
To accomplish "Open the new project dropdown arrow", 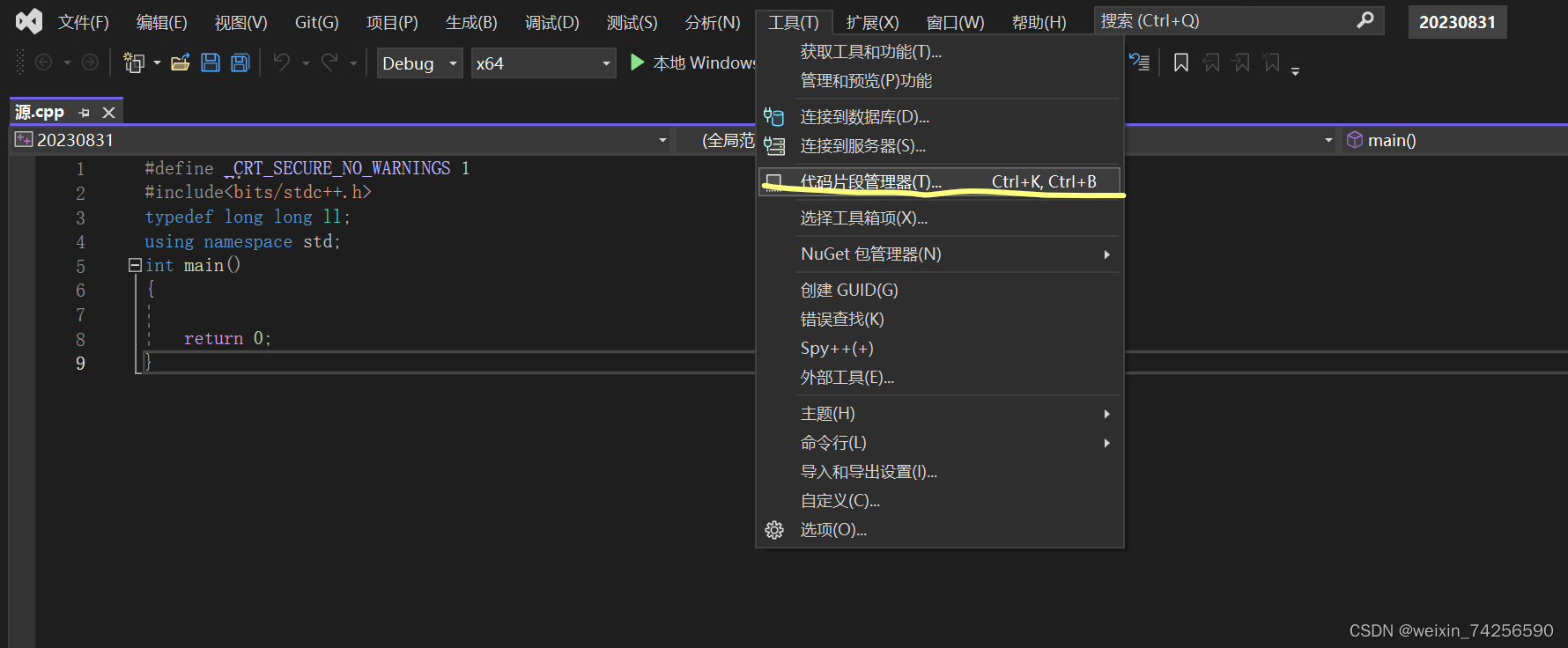I will point(157,63).
